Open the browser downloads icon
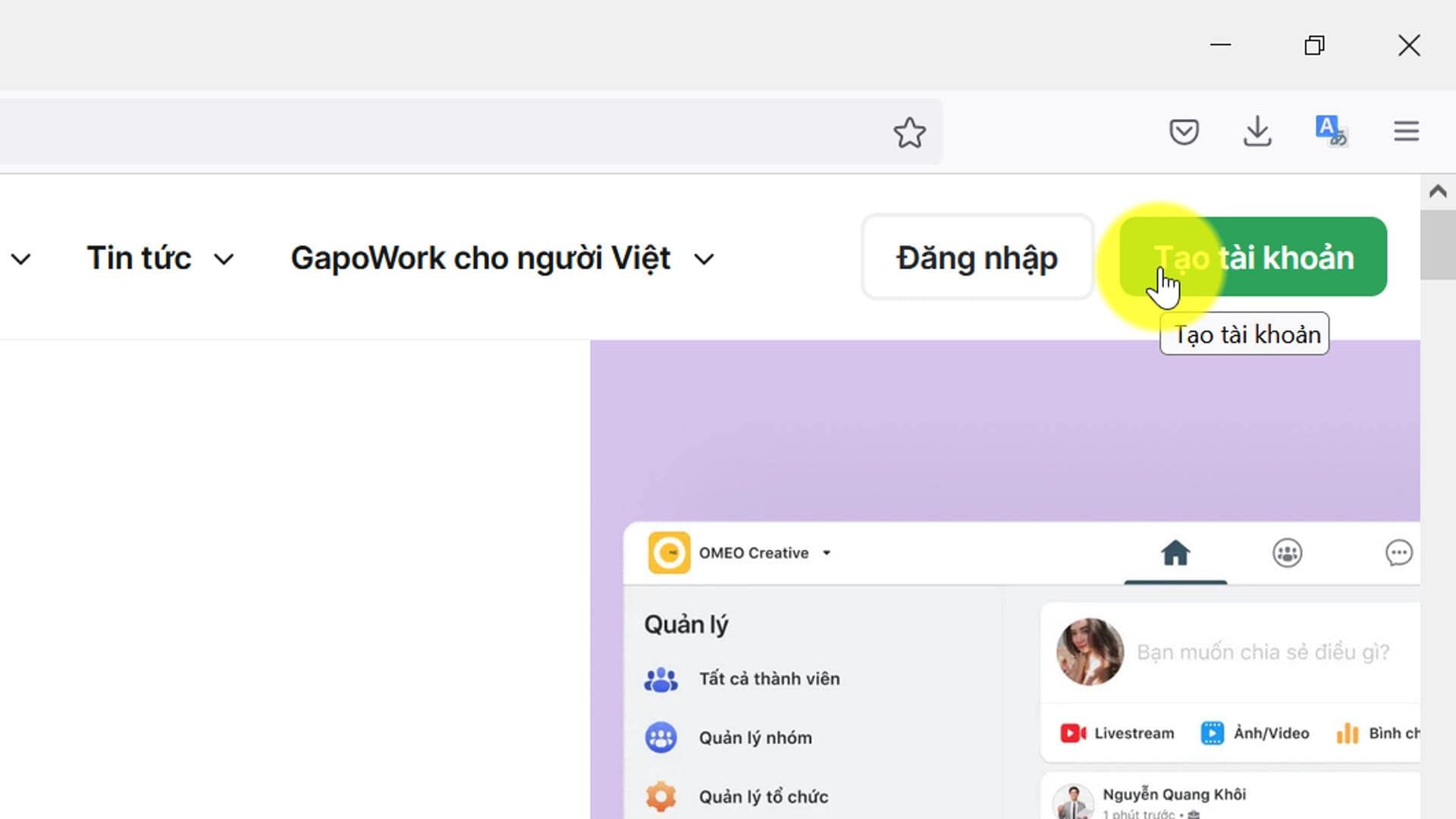The image size is (1456, 819). [1257, 131]
